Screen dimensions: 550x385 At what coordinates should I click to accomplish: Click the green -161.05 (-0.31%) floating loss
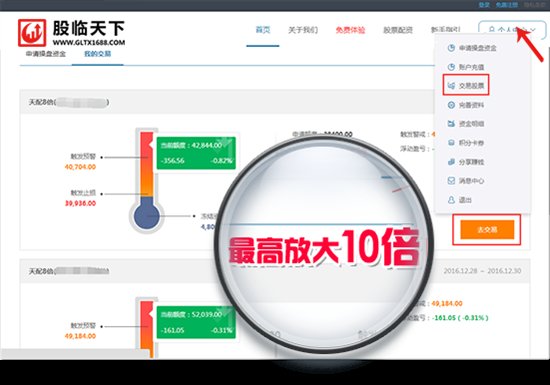(x=460, y=318)
